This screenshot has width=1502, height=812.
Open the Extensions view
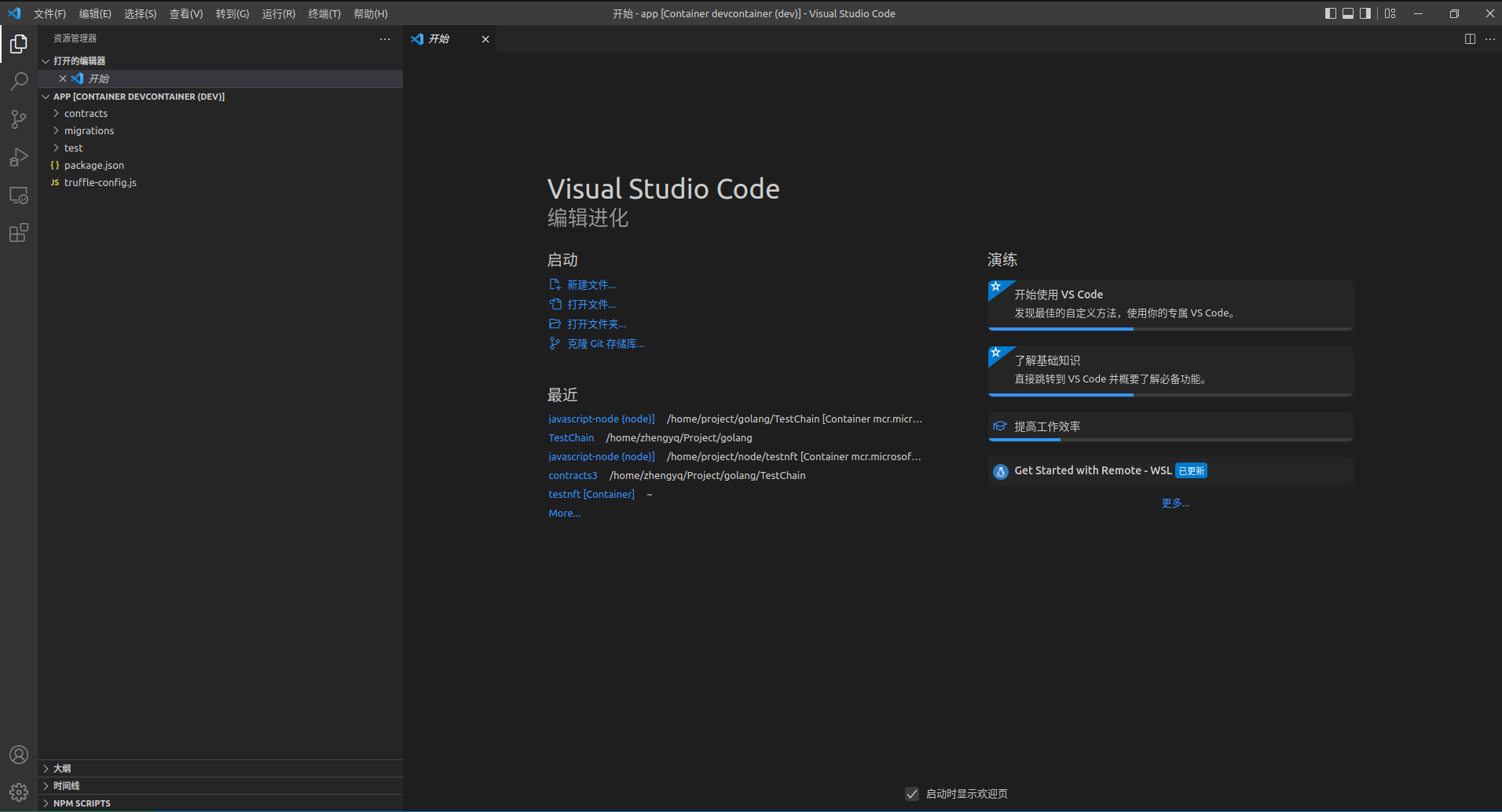click(x=19, y=233)
